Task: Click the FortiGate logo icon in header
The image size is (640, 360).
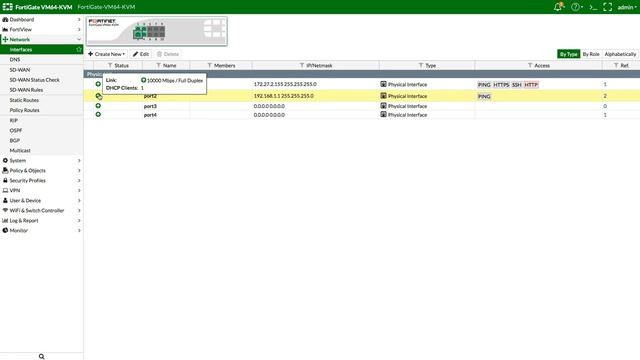Action: click(7, 7)
